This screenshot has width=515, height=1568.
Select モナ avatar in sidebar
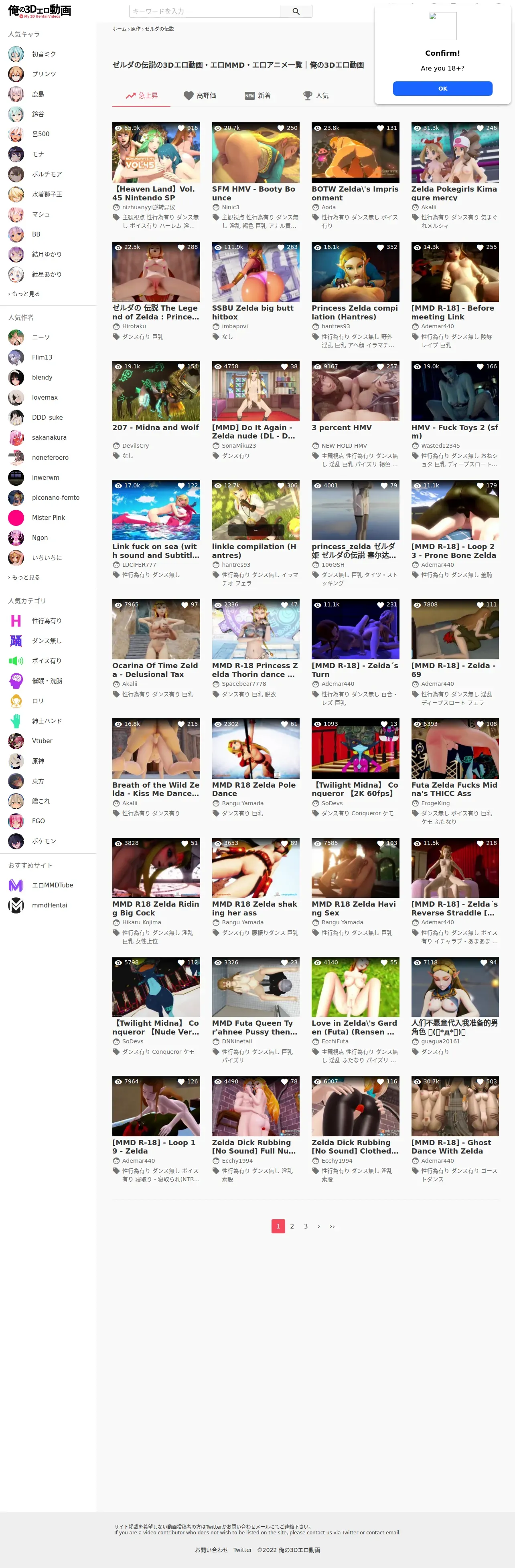point(16,155)
